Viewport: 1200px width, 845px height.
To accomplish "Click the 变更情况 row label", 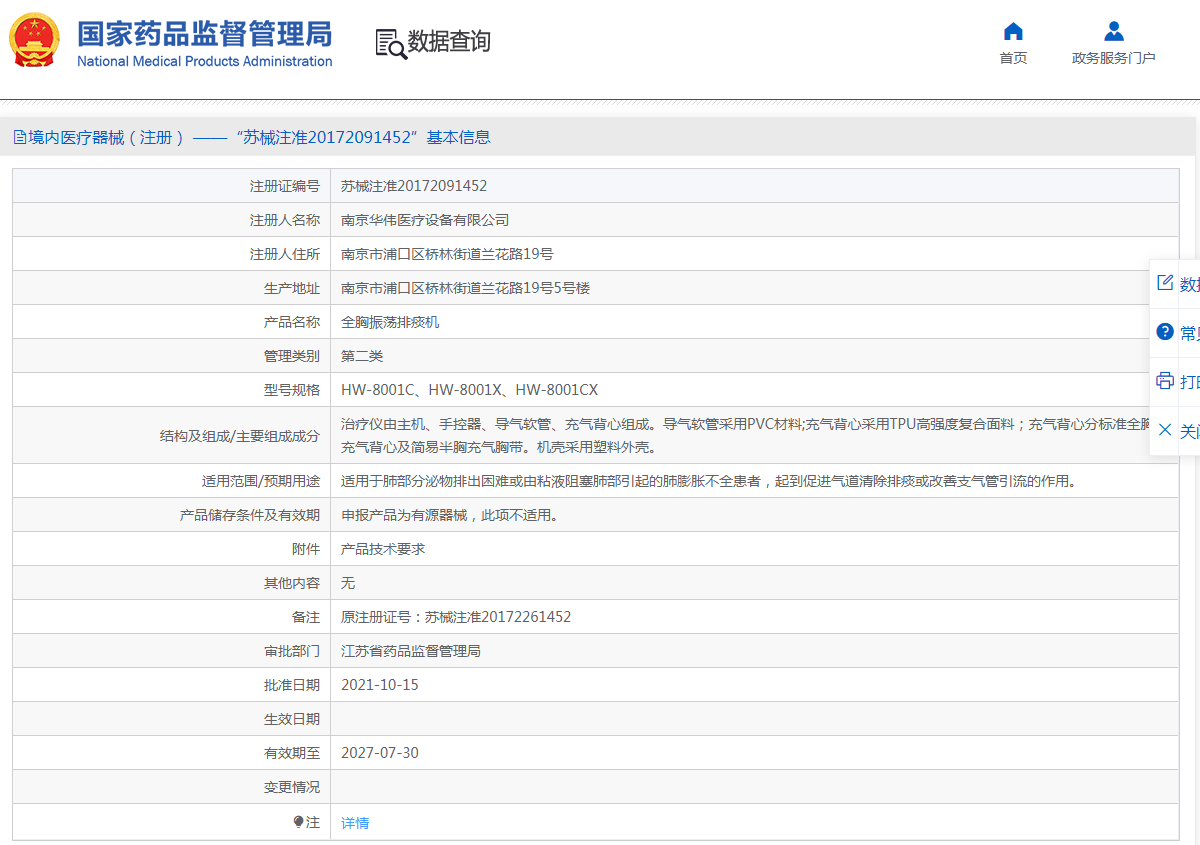I will (x=292, y=787).
